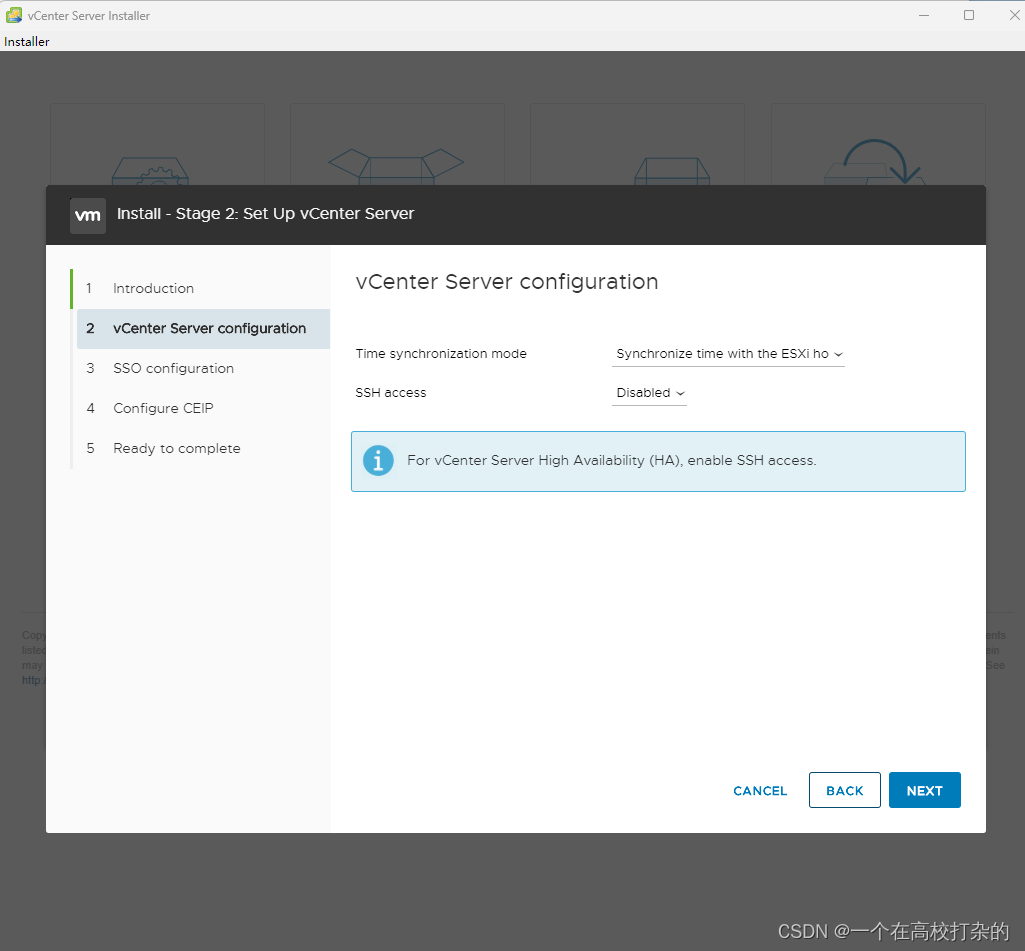Minimize the vCenter Server Installer window
Screen dimensions: 1025x951
(924, 15)
